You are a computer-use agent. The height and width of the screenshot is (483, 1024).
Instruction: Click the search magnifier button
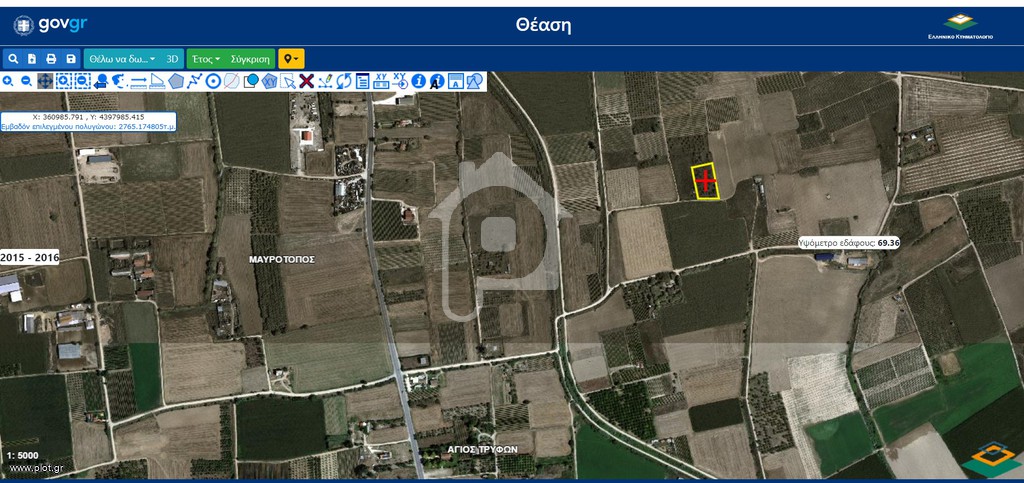point(13,59)
